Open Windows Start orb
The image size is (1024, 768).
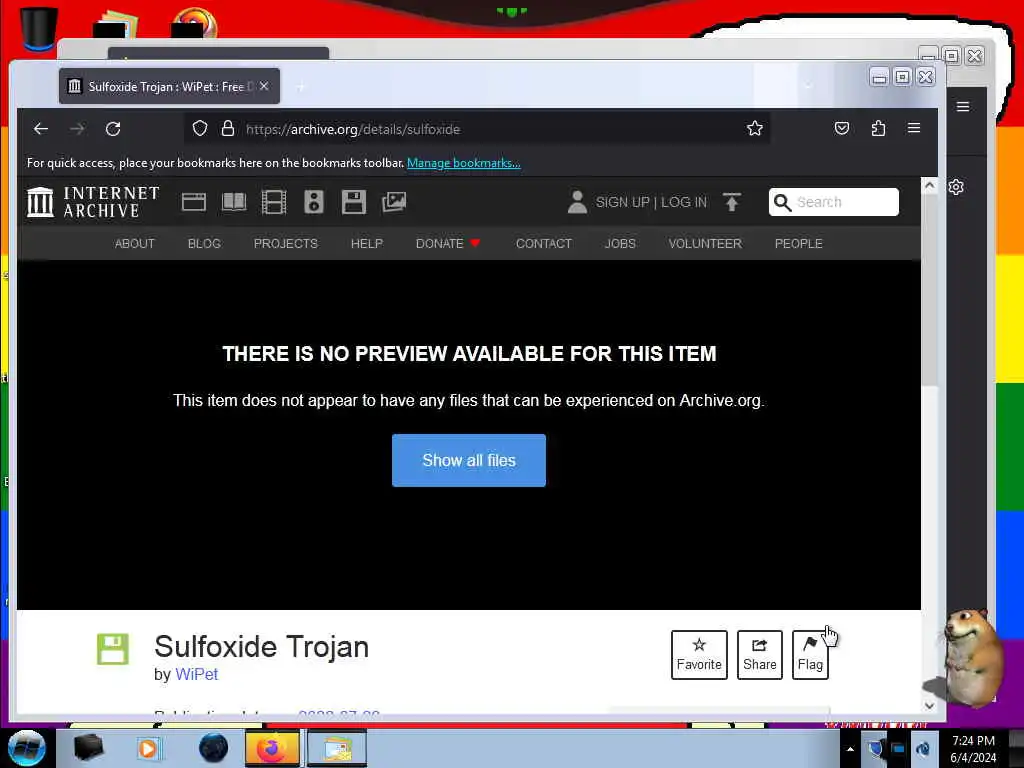(27, 748)
